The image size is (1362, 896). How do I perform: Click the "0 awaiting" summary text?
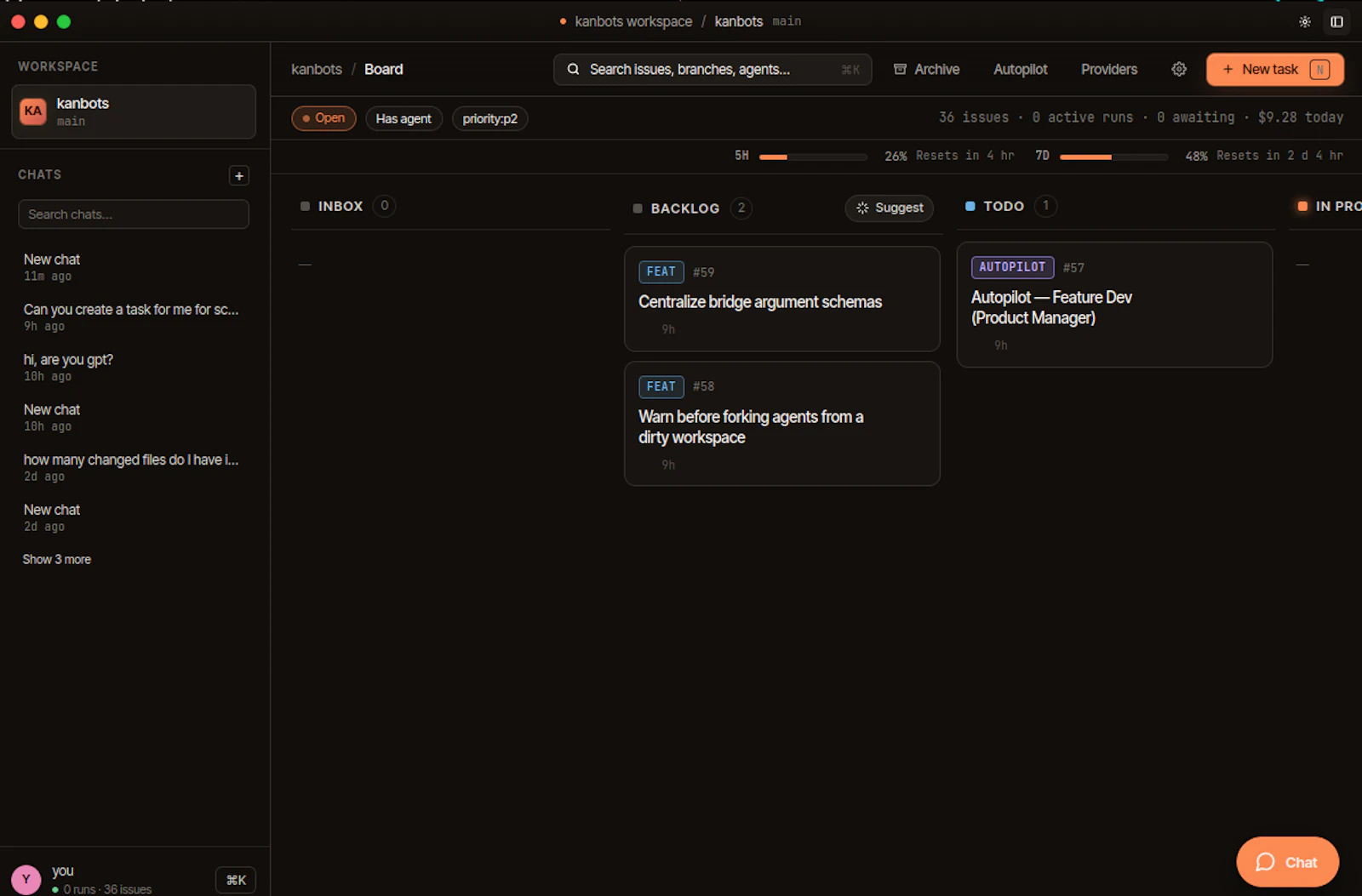coord(1195,117)
